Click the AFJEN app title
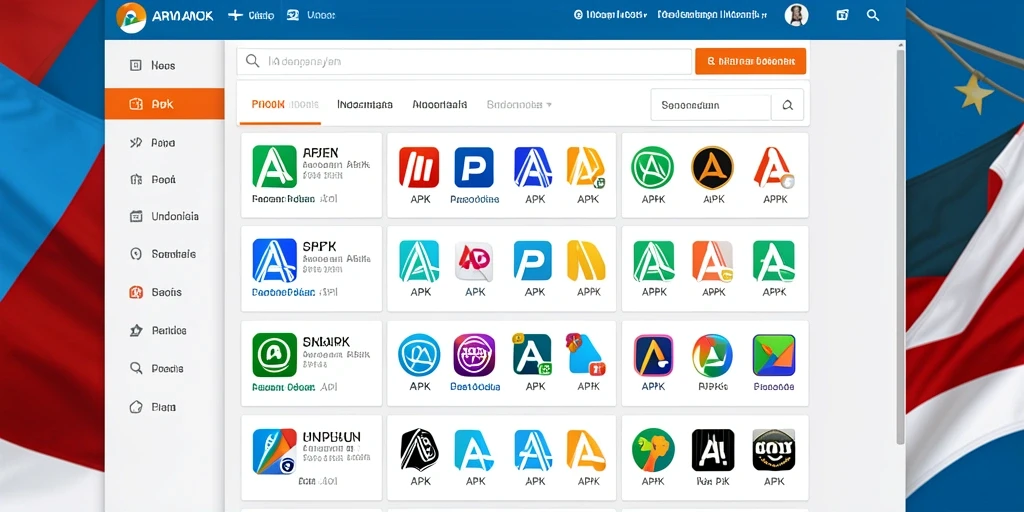1024x512 pixels. click(x=321, y=152)
